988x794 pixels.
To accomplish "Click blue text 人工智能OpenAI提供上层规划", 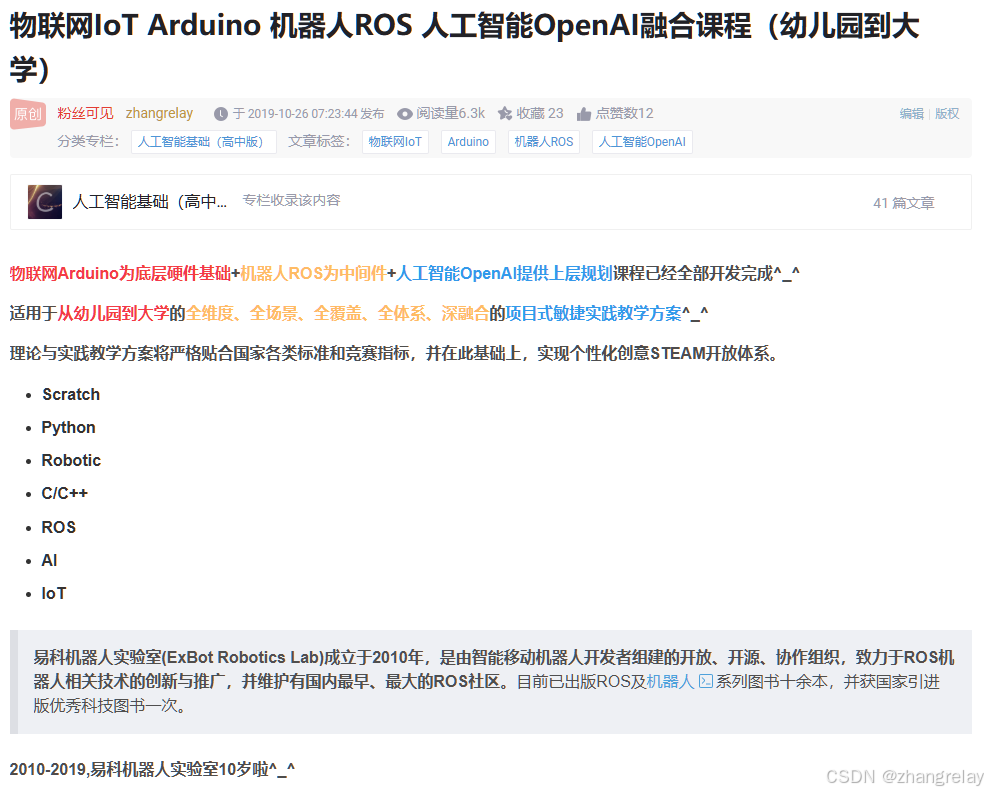I will point(504,273).
